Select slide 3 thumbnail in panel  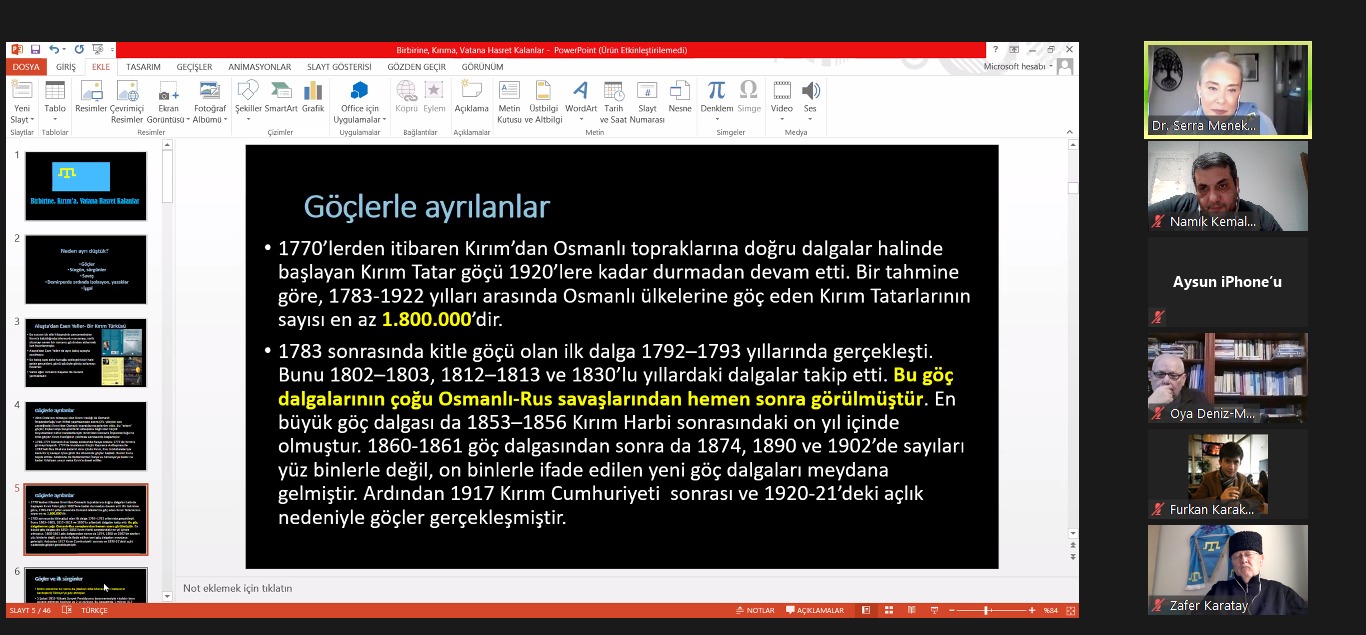[86, 353]
